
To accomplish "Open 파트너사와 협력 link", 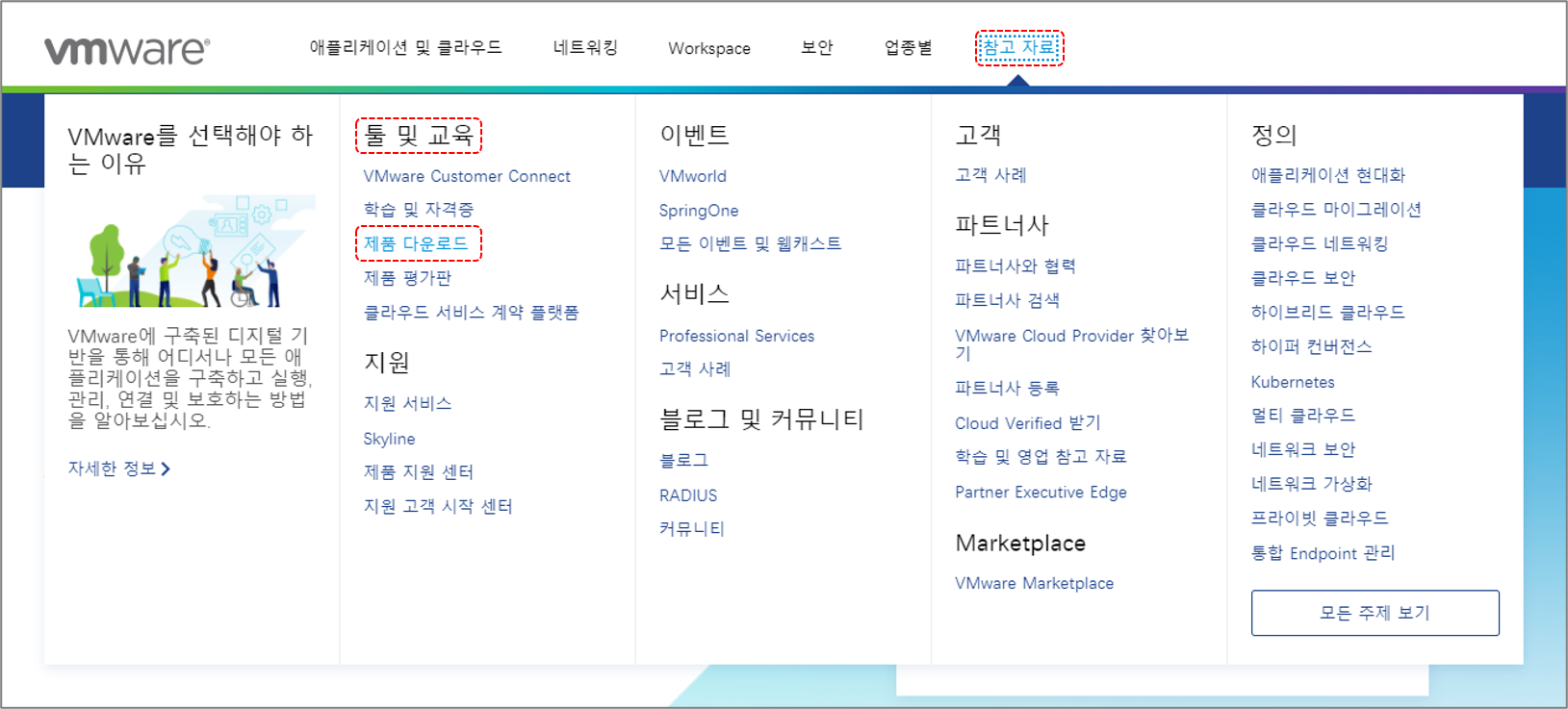I will pos(1015,266).
